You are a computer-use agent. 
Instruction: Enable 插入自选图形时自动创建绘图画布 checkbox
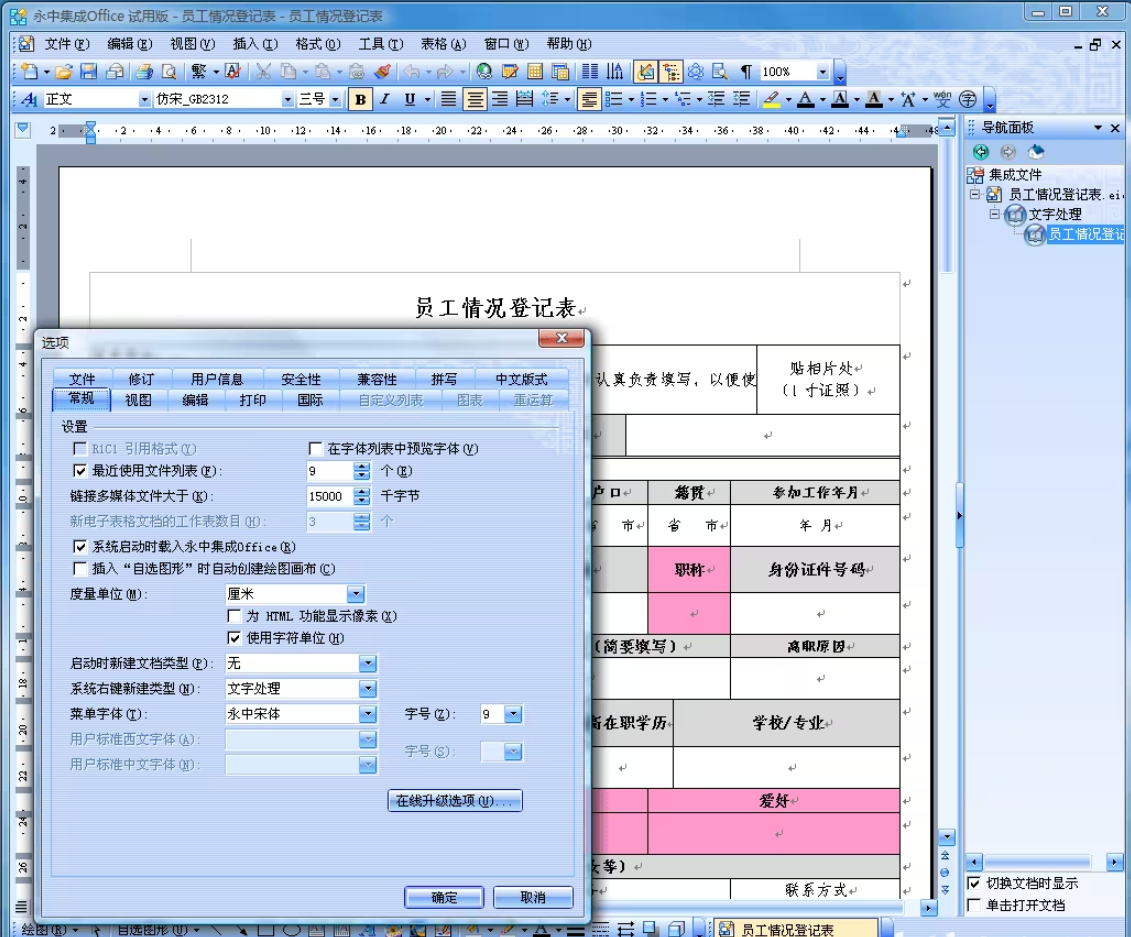[x=80, y=568]
